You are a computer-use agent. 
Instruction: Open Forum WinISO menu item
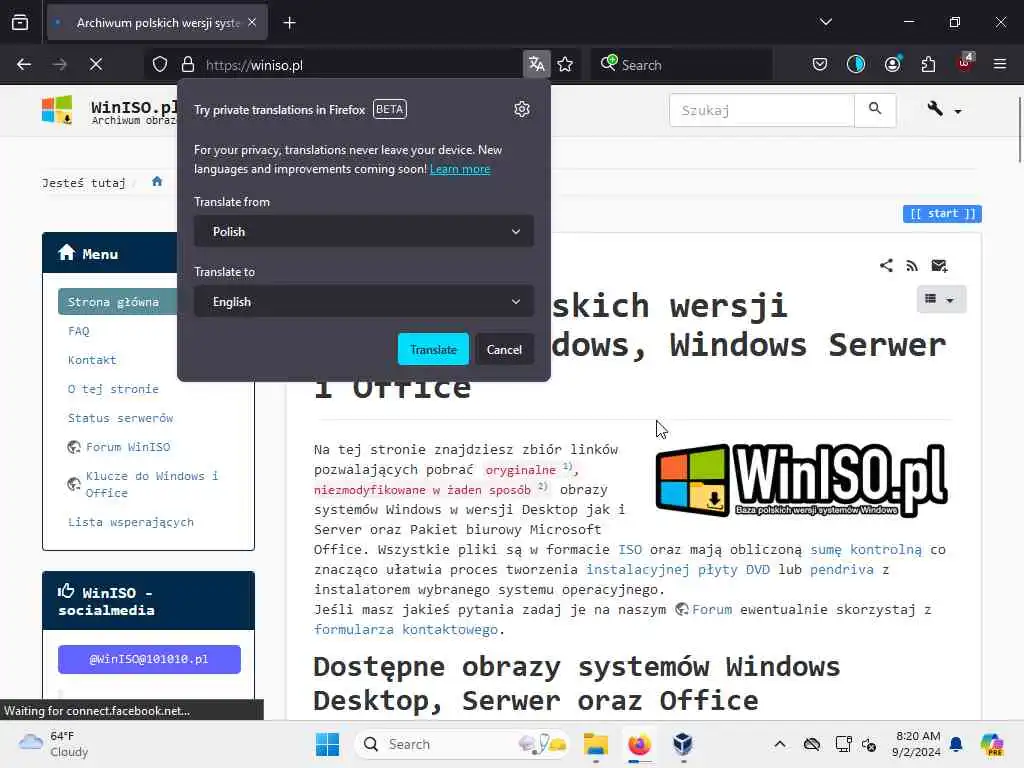point(127,447)
